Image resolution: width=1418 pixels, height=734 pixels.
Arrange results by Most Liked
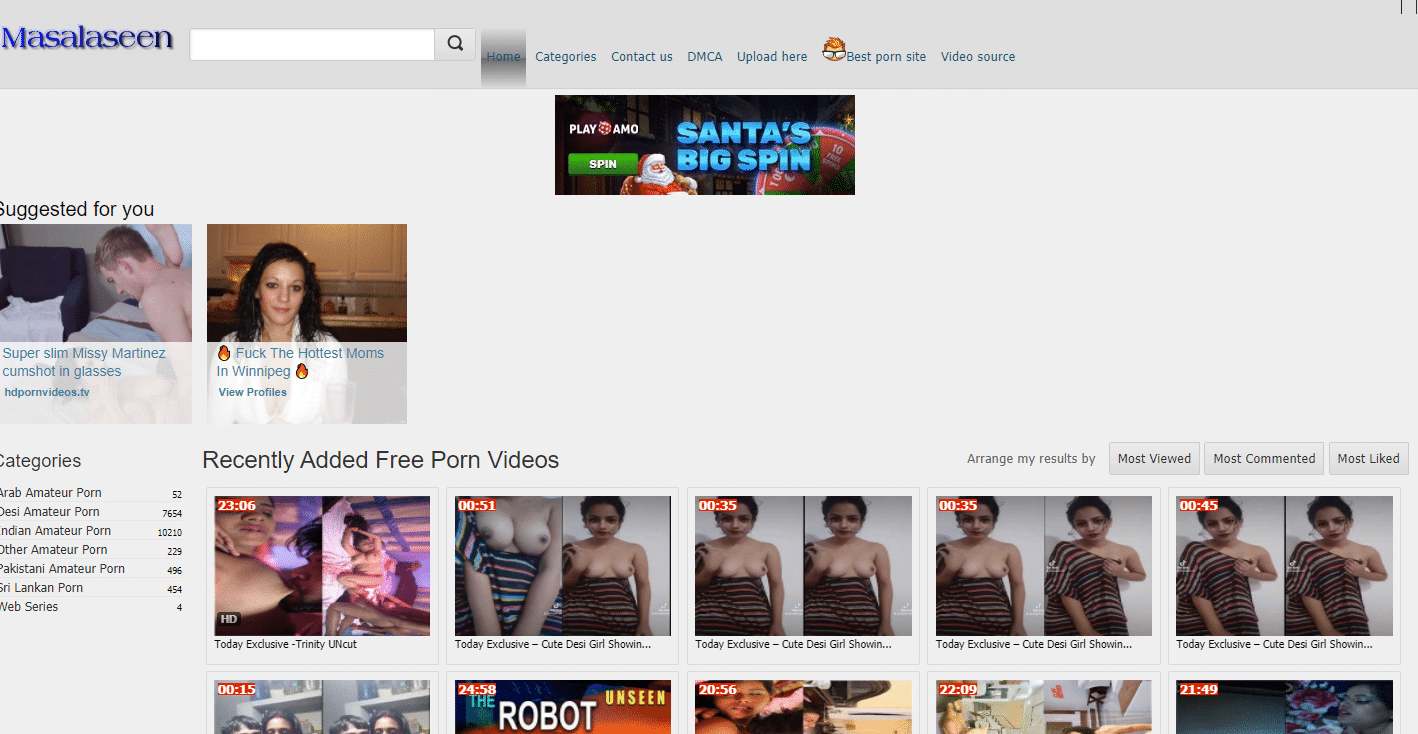click(1368, 459)
